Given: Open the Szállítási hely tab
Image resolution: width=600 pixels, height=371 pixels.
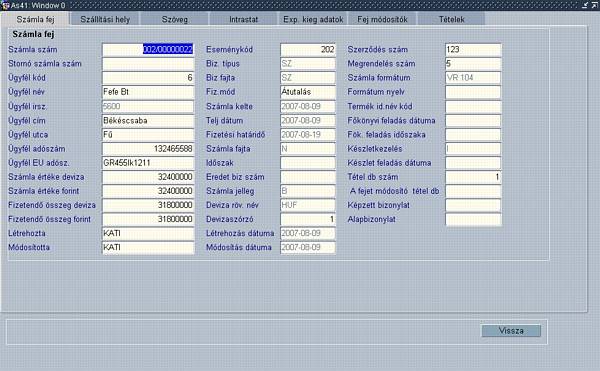Looking at the screenshot, I should point(105,19).
